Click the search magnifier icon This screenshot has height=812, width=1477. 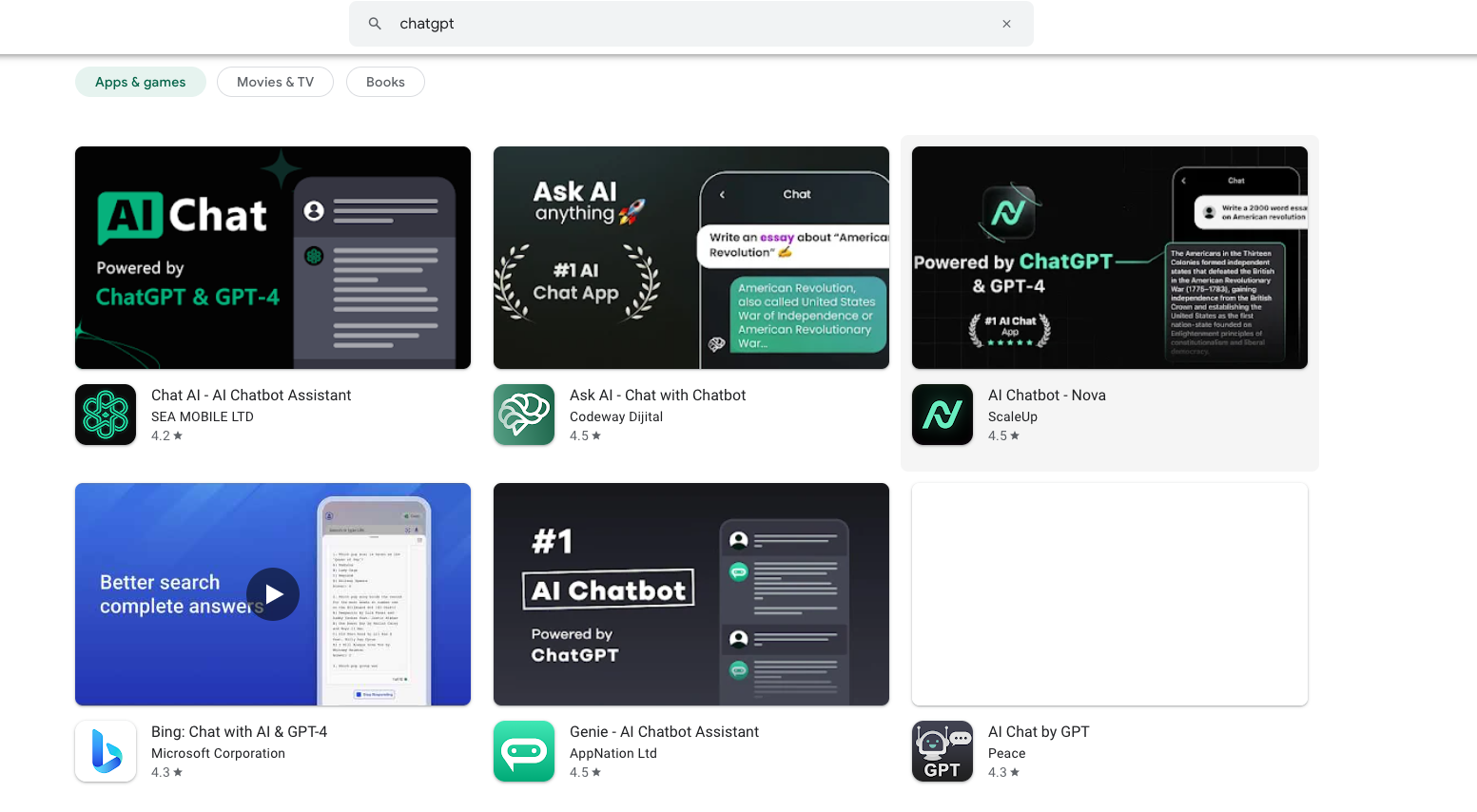coord(375,24)
